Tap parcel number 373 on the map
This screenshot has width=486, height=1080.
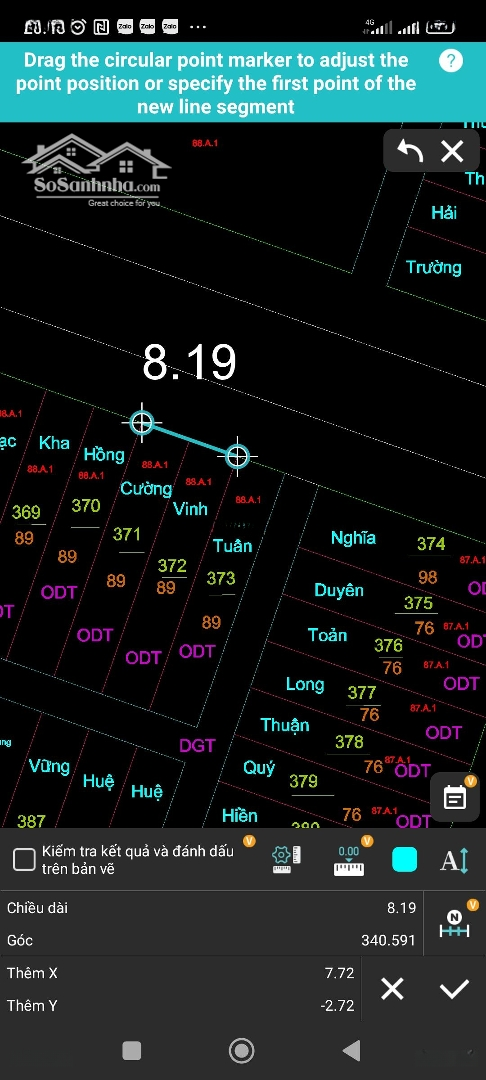tap(221, 578)
